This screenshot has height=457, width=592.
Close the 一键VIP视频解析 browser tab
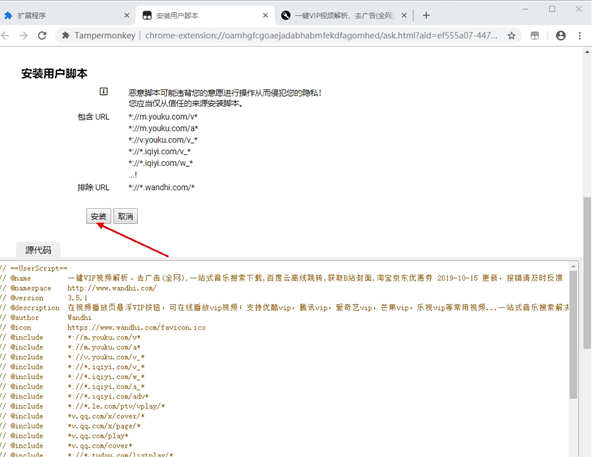[x=404, y=15]
